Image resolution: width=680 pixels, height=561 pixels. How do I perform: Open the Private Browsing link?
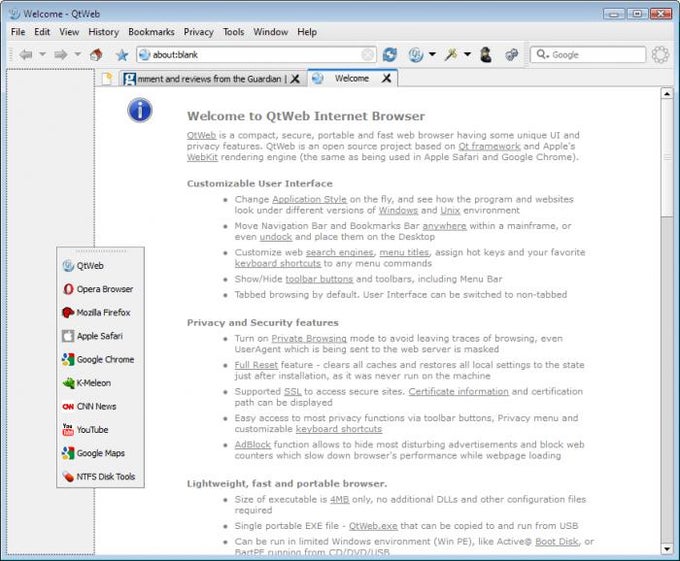coord(309,338)
